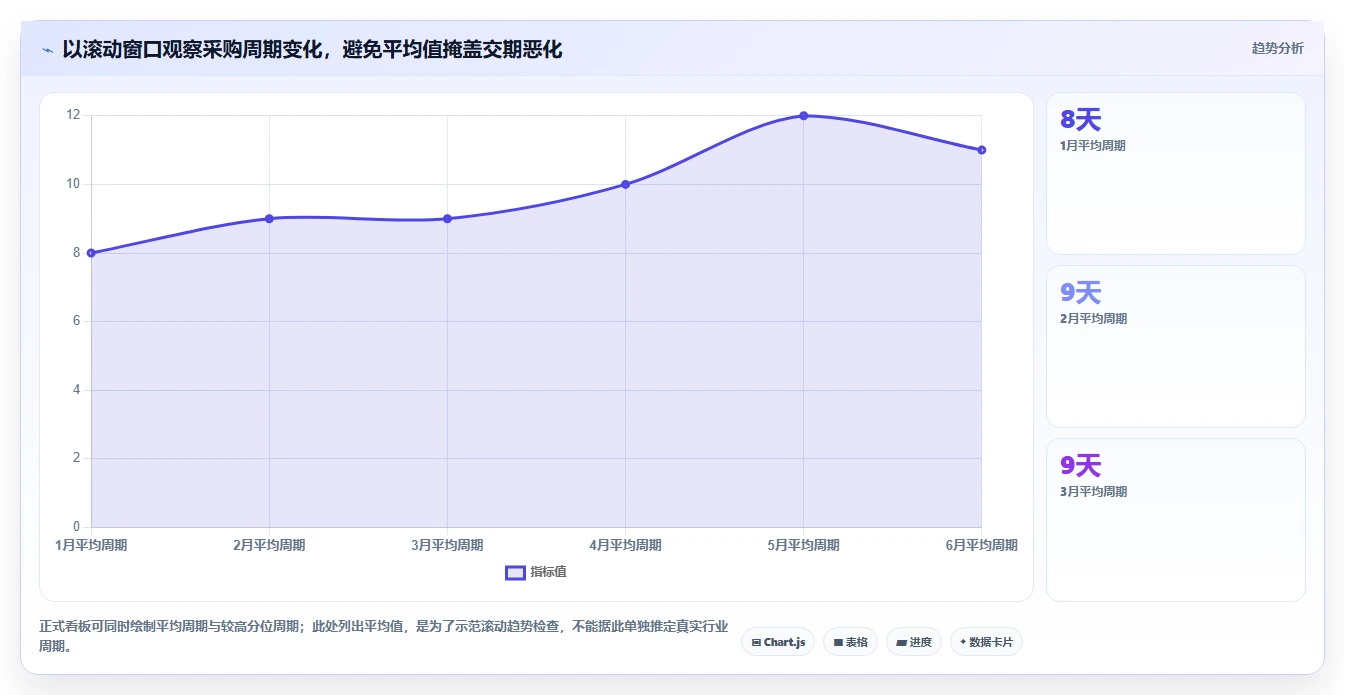Click the x-axis label 5月平均周期

point(803,545)
